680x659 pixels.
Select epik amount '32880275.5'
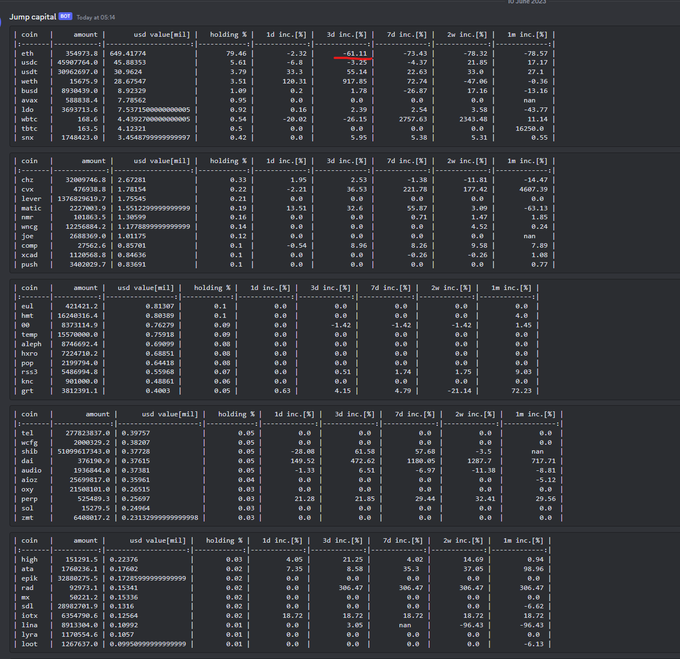coord(78,579)
